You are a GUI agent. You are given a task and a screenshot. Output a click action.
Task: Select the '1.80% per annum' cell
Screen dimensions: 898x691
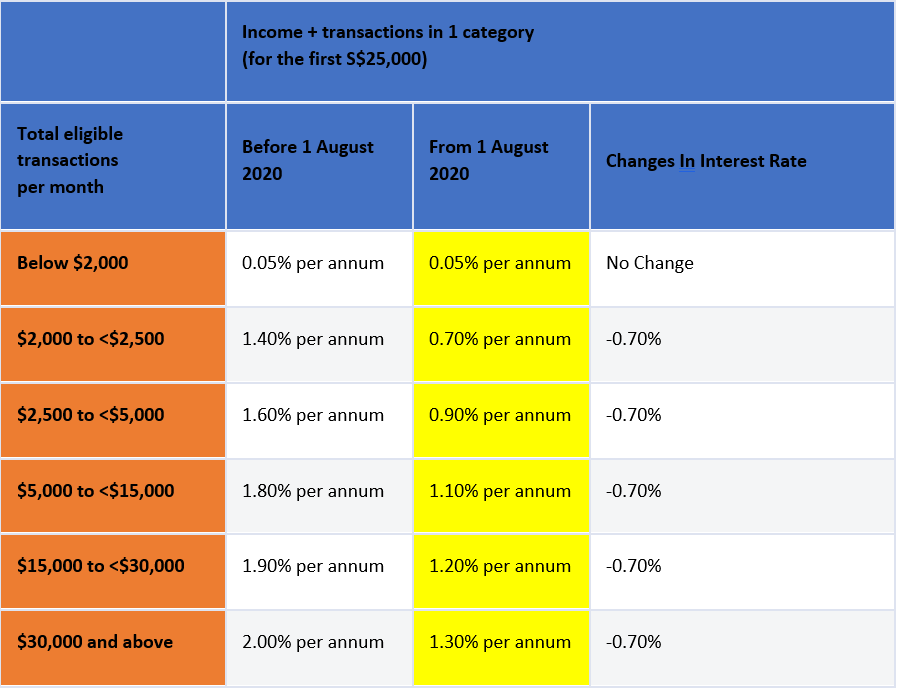[313, 491]
